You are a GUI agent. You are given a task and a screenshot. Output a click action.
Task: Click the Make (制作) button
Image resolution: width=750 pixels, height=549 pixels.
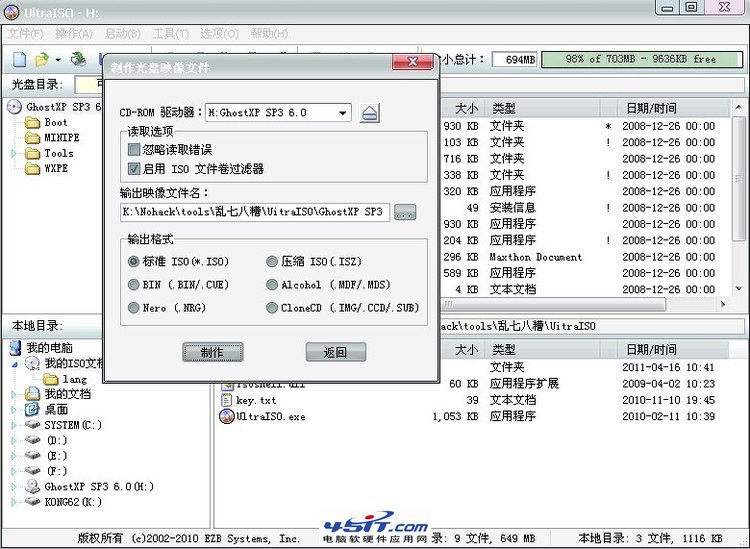(x=212, y=352)
